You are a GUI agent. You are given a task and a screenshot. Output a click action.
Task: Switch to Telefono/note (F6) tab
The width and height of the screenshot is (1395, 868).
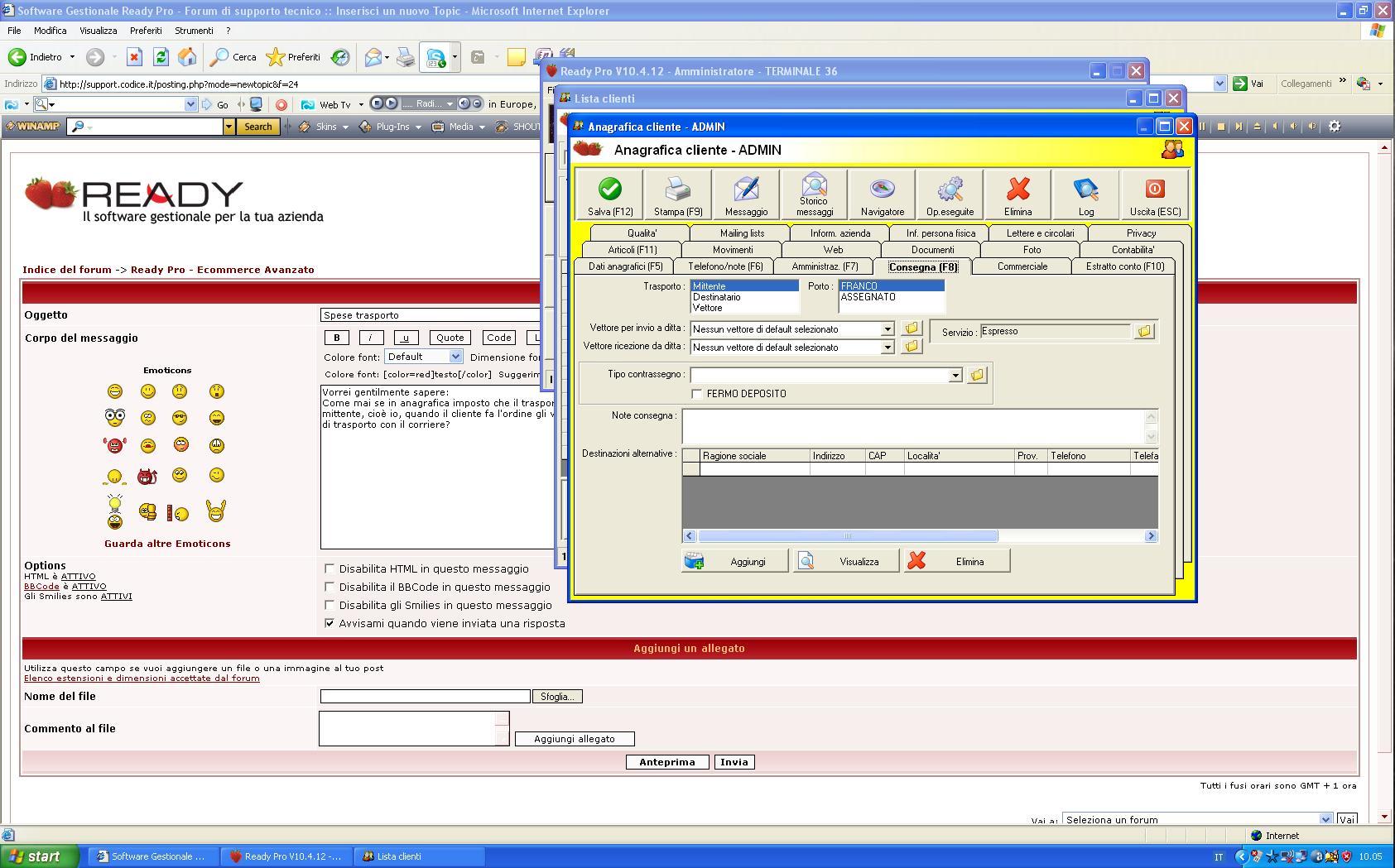pyautogui.click(x=725, y=266)
